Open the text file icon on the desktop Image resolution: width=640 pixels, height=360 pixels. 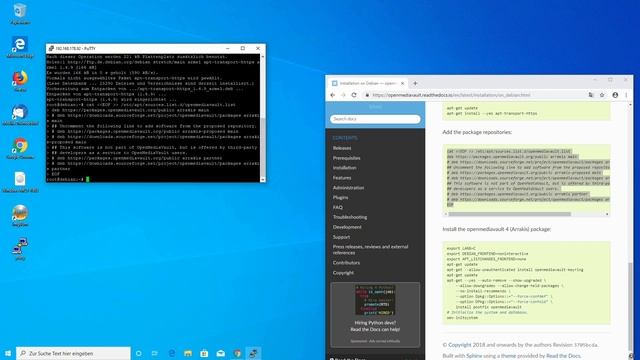pos(20,182)
